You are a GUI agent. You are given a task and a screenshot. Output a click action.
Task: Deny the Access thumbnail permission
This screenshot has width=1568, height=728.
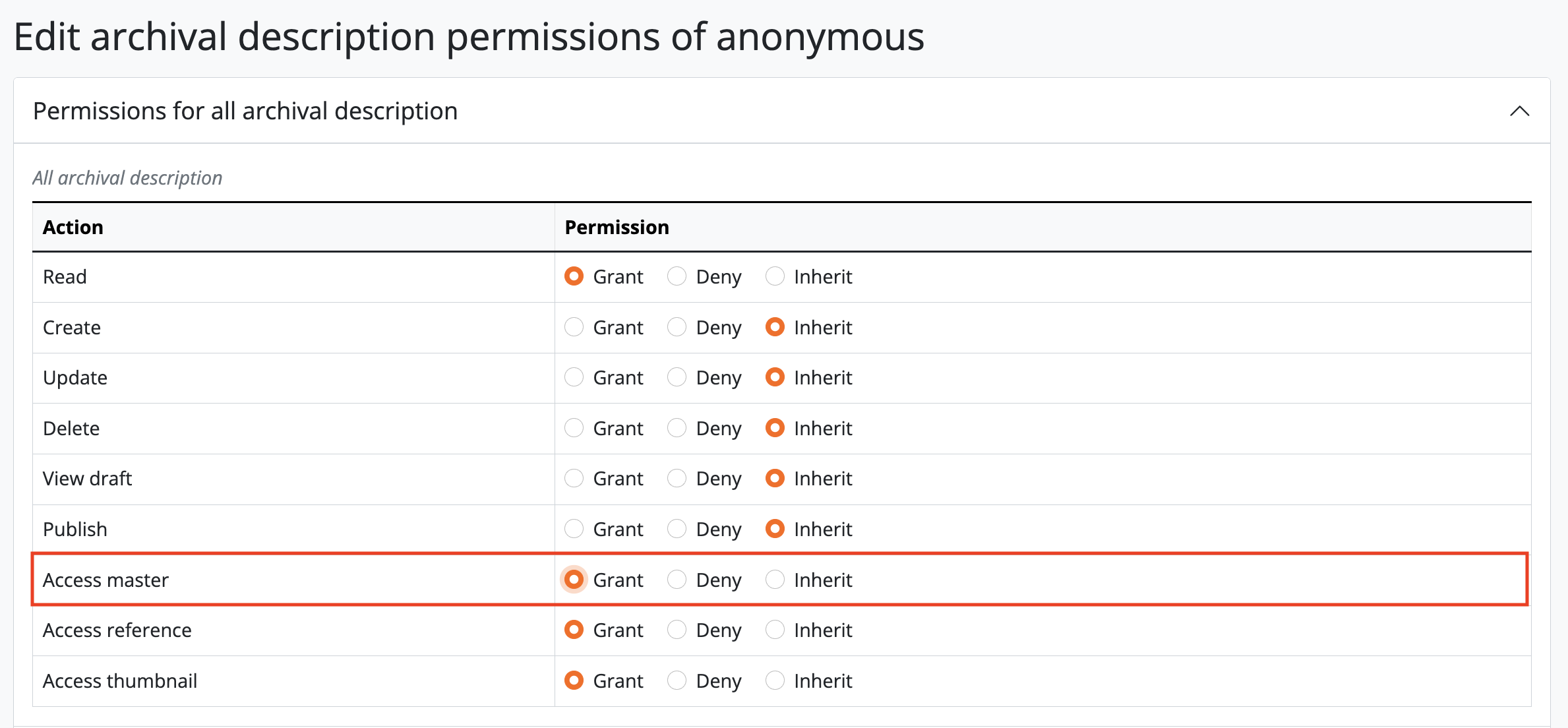pos(677,681)
